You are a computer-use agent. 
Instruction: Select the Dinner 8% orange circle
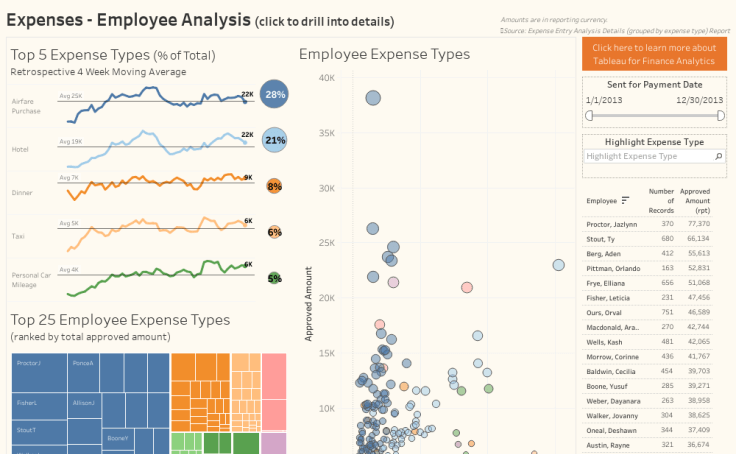click(x=274, y=186)
